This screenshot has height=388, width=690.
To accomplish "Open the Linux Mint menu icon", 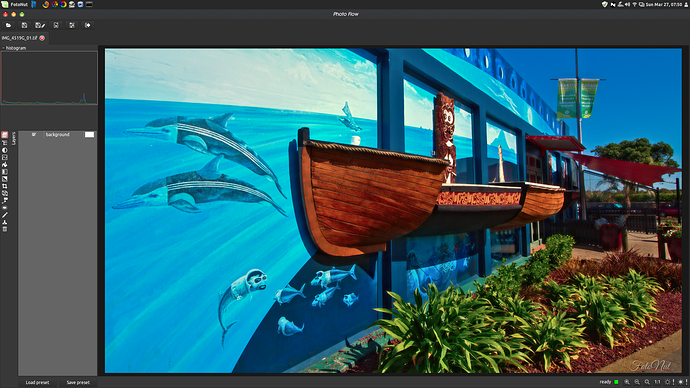I will click(4, 4).
